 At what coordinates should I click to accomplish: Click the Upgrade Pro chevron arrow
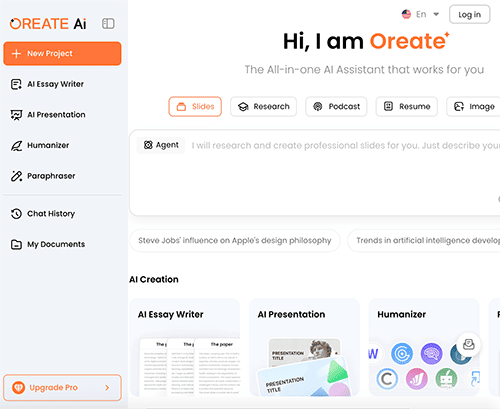[107, 387]
